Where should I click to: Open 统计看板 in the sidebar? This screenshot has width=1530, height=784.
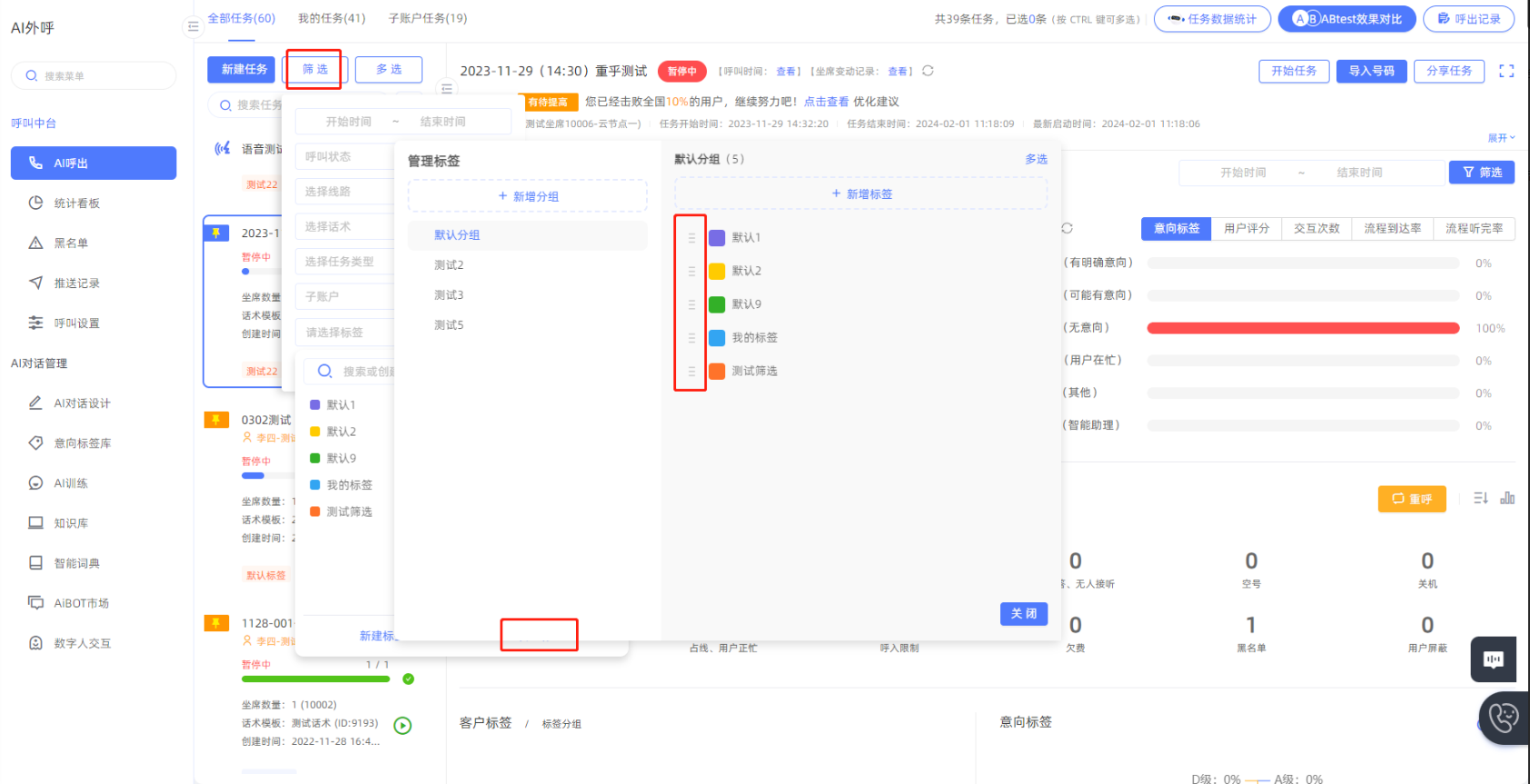76,203
